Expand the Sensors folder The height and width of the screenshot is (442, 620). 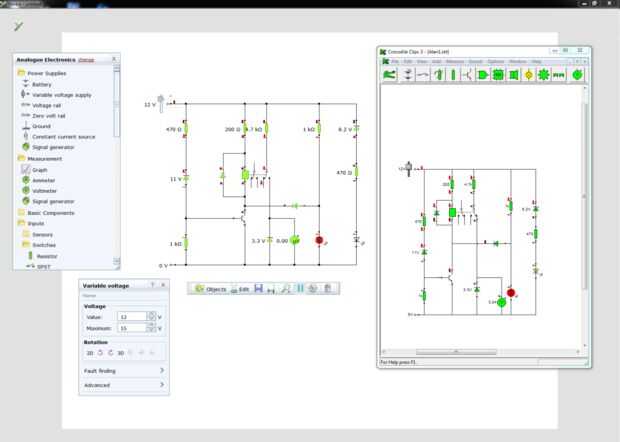(26, 234)
